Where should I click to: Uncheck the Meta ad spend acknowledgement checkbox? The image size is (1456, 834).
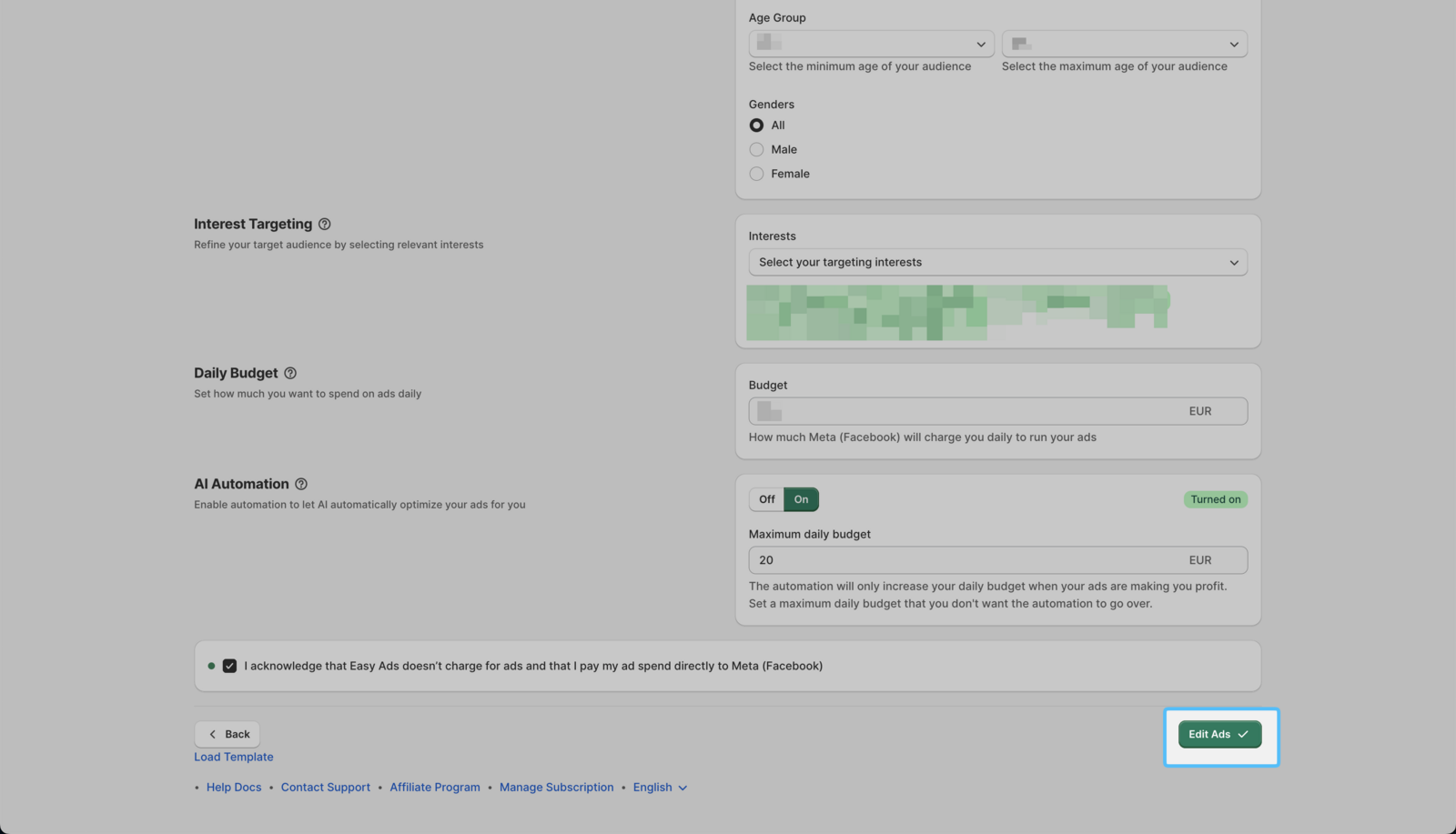(229, 667)
